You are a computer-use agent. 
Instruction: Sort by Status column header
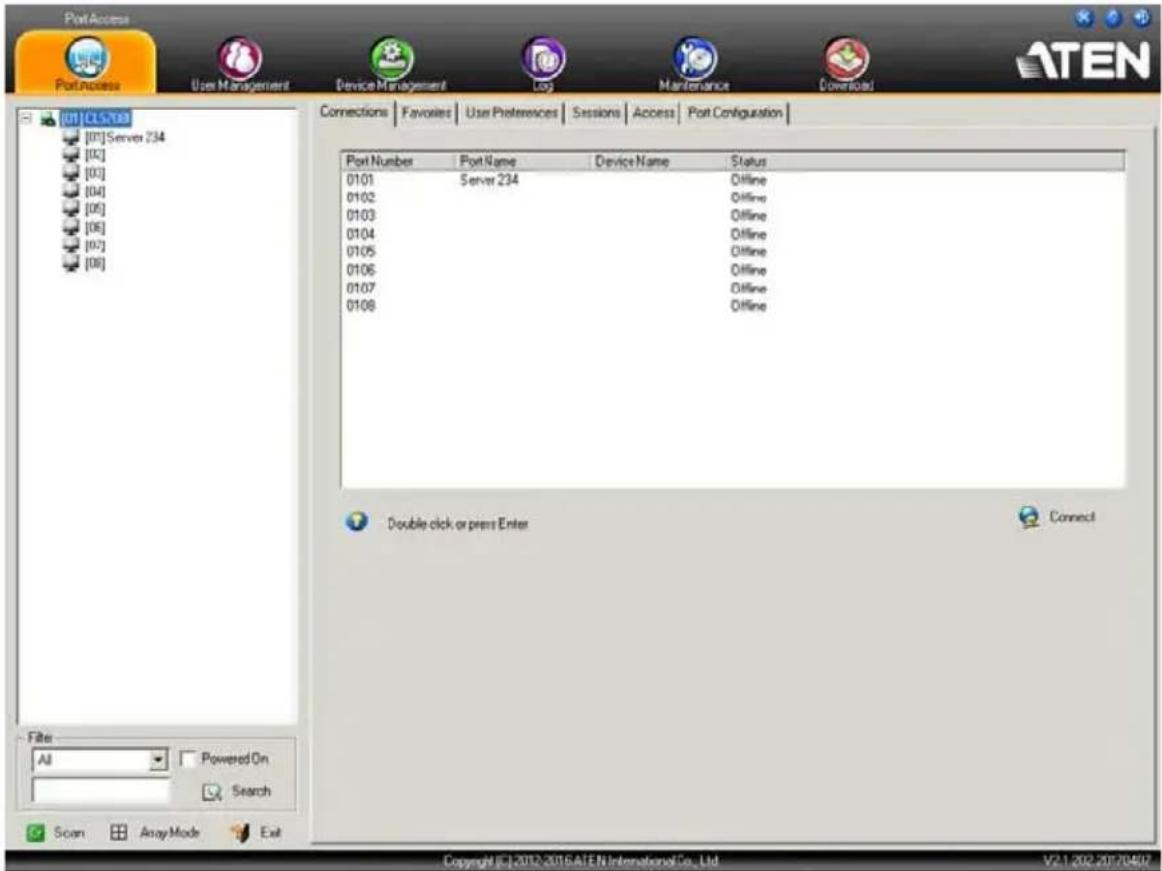[925, 161]
